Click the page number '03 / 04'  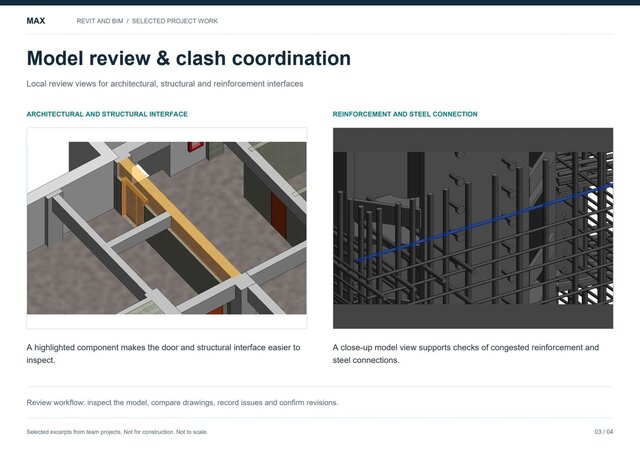(604, 432)
